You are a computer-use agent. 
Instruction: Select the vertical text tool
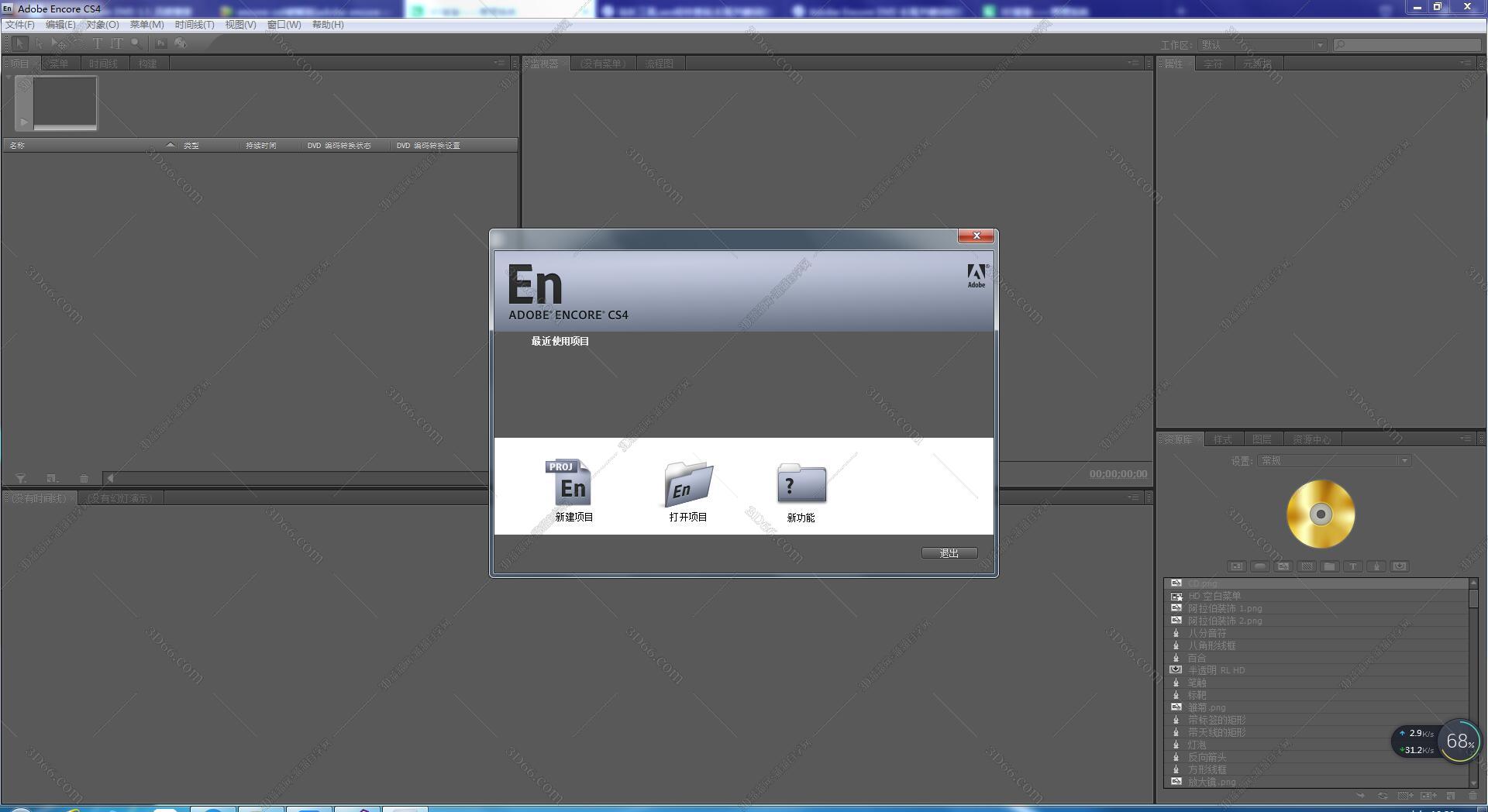(116, 44)
